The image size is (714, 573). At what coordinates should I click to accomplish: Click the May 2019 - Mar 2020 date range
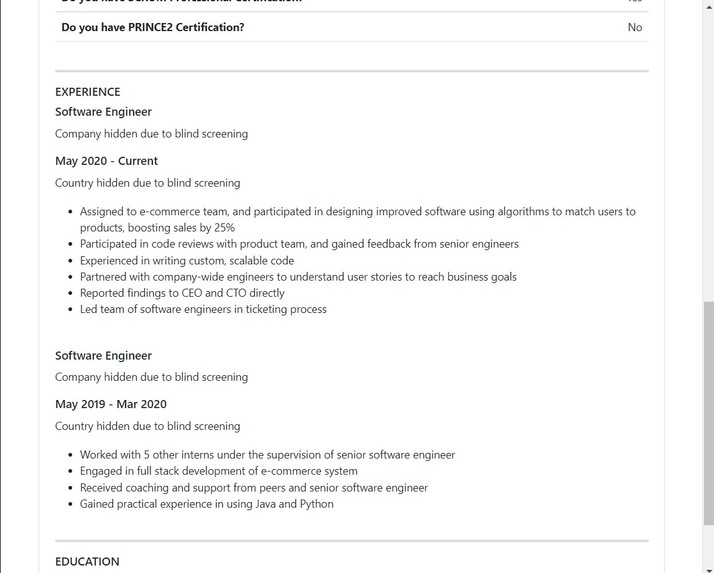point(111,404)
